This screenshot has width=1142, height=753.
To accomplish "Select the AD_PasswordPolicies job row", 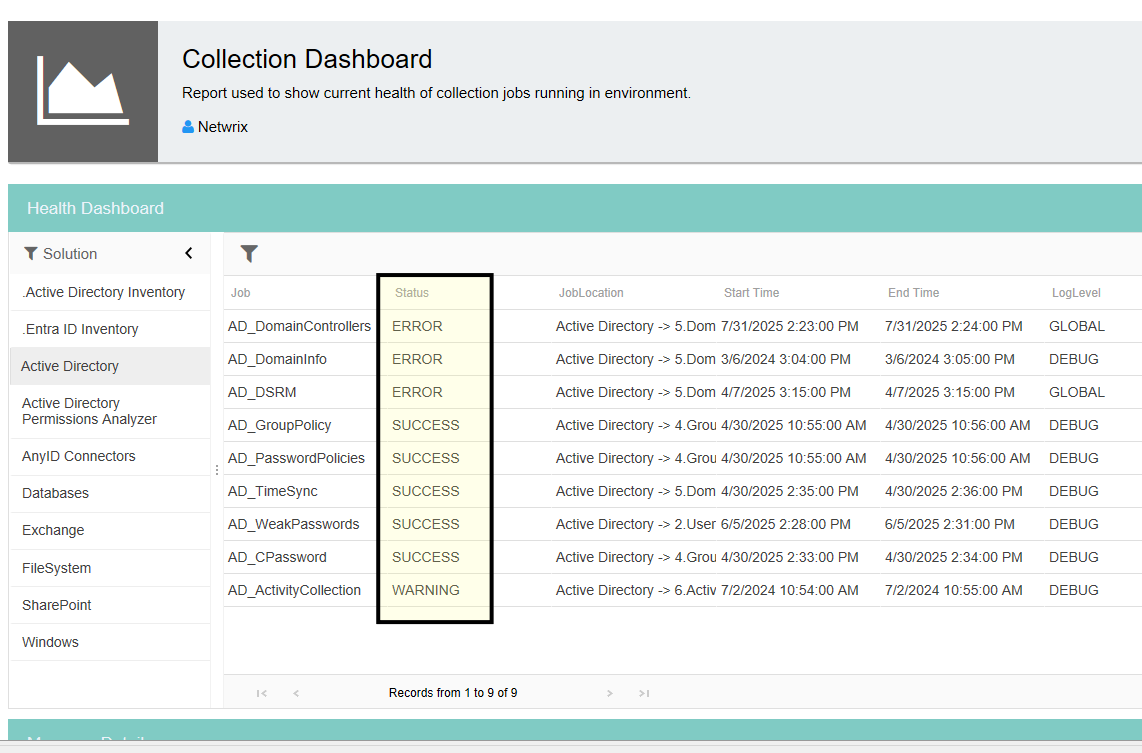I will coord(682,458).
